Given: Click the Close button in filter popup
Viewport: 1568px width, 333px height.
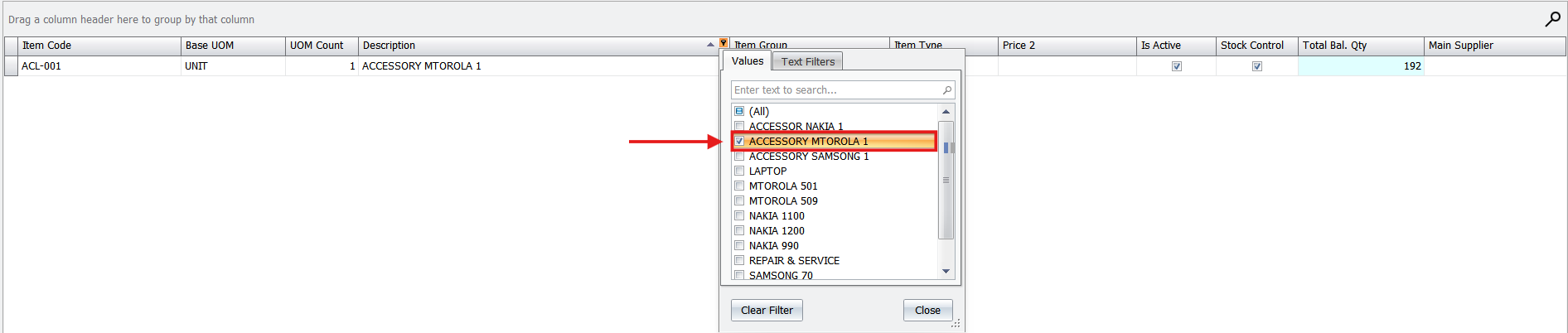Looking at the screenshot, I should 927,311.
